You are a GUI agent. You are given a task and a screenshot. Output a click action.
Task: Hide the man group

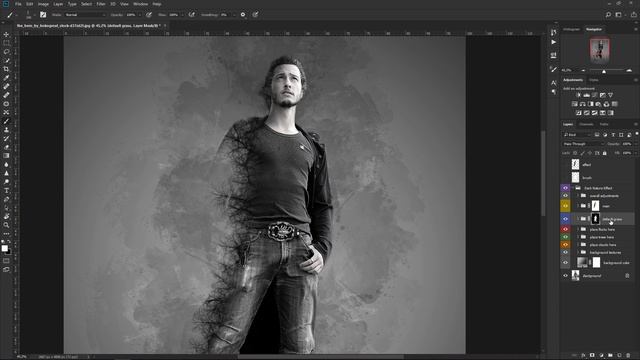click(x=565, y=206)
